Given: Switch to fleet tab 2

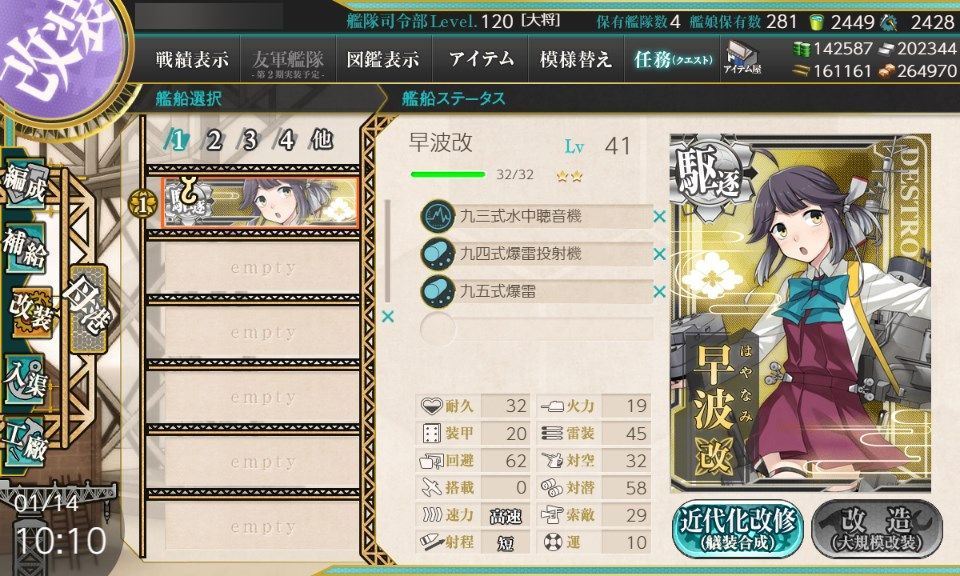Looking at the screenshot, I should click(214, 141).
